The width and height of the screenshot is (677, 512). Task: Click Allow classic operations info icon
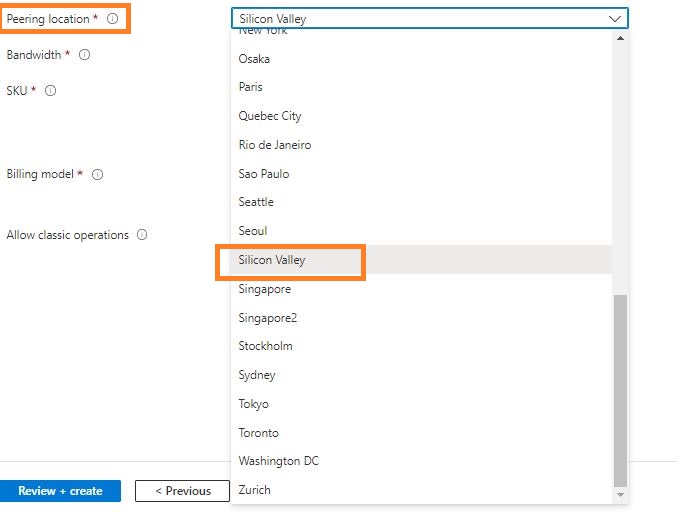(x=142, y=235)
